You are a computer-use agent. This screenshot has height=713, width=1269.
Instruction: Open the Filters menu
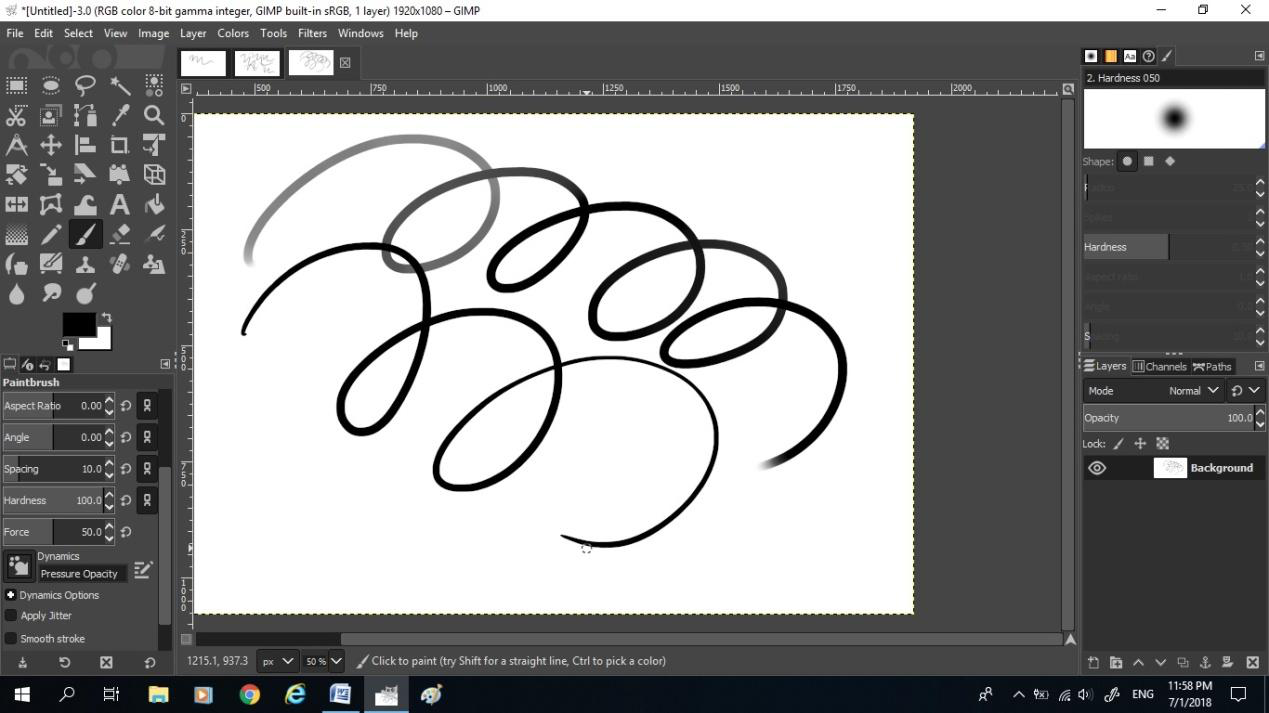click(x=312, y=33)
